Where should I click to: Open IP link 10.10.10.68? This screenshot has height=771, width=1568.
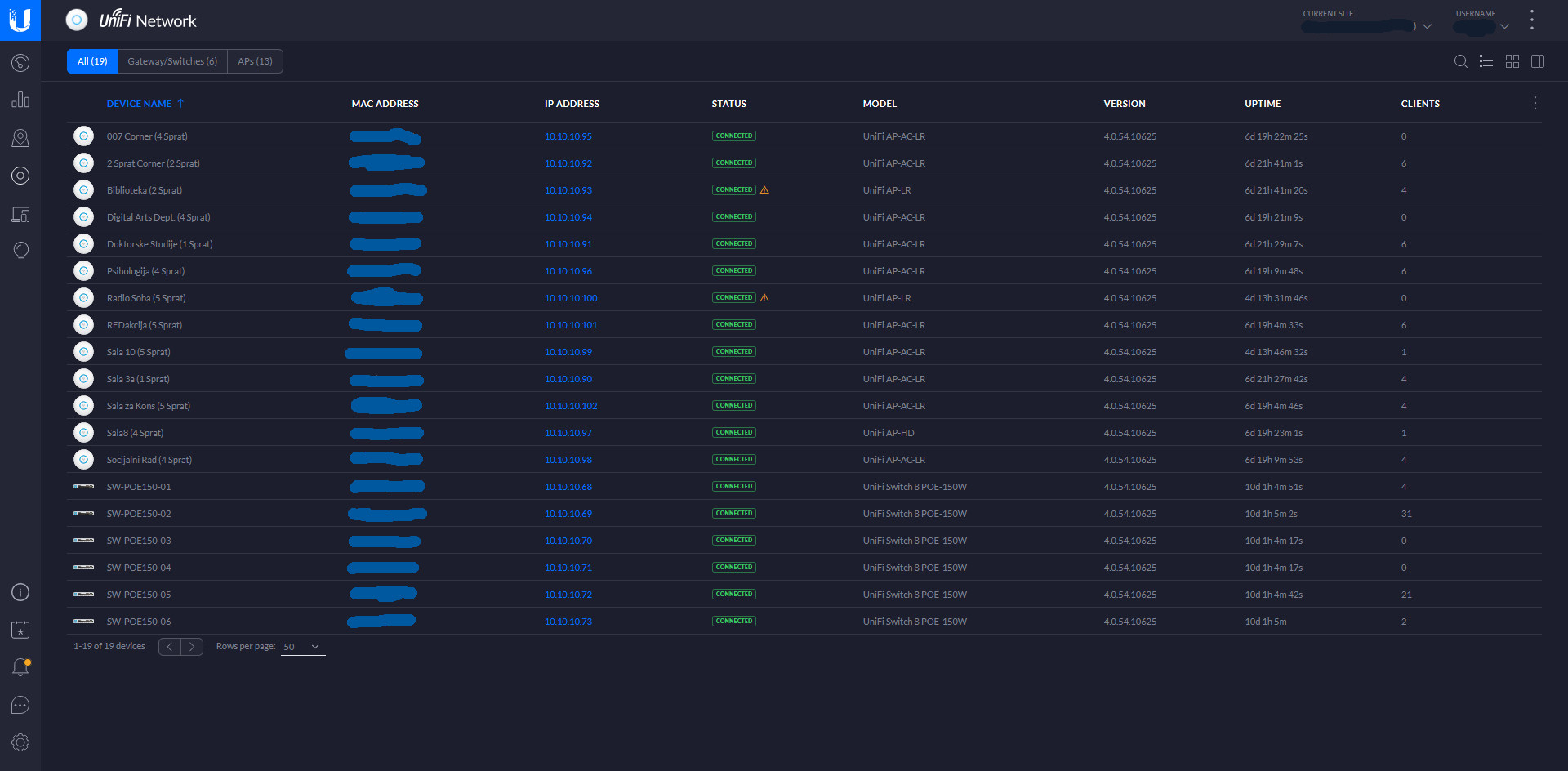click(568, 487)
